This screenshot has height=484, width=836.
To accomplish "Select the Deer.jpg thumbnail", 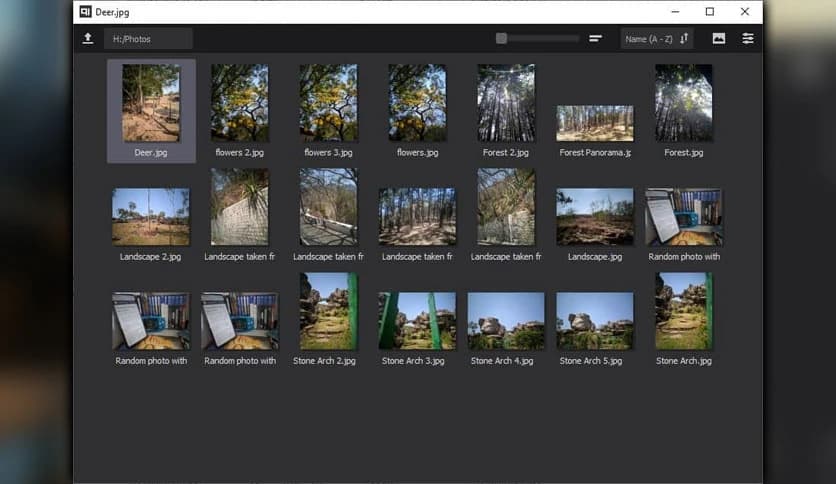I will [x=151, y=103].
